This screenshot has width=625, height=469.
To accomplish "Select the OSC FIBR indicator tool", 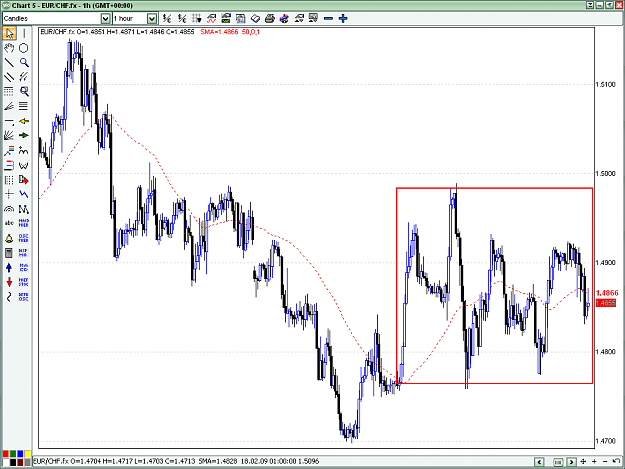I will (x=24, y=238).
